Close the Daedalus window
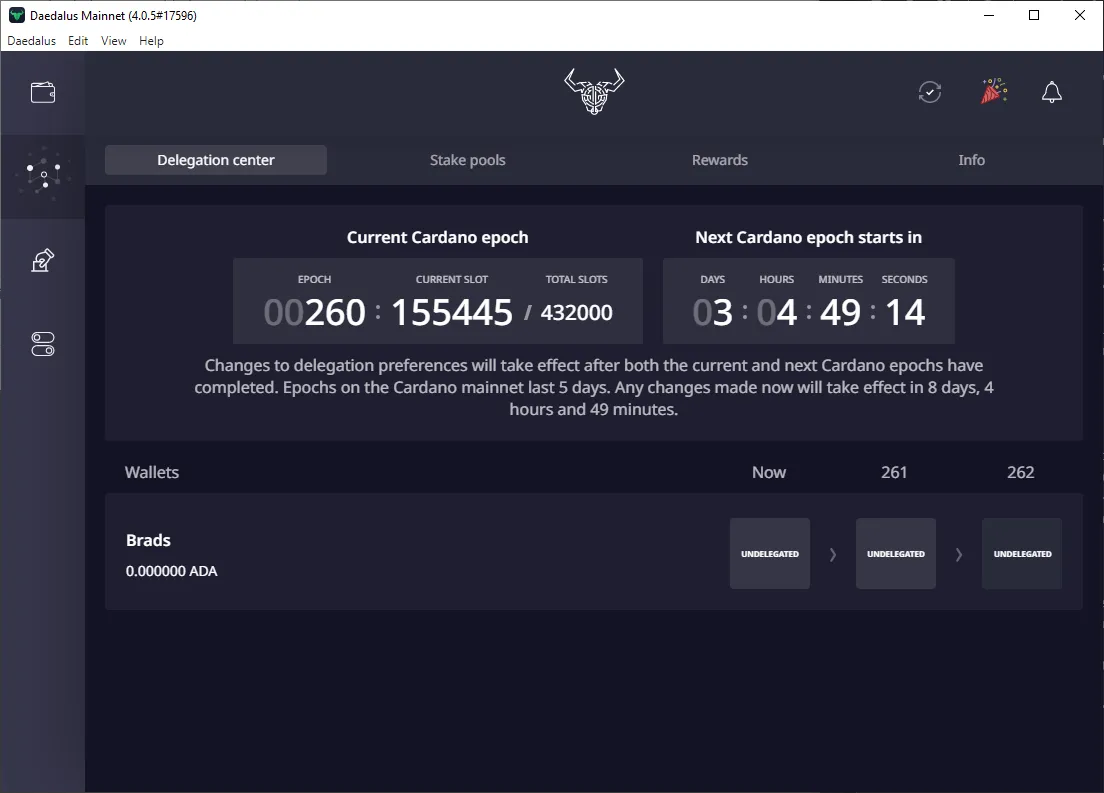The height and width of the screenshot is (793, 1104). 1079,15
